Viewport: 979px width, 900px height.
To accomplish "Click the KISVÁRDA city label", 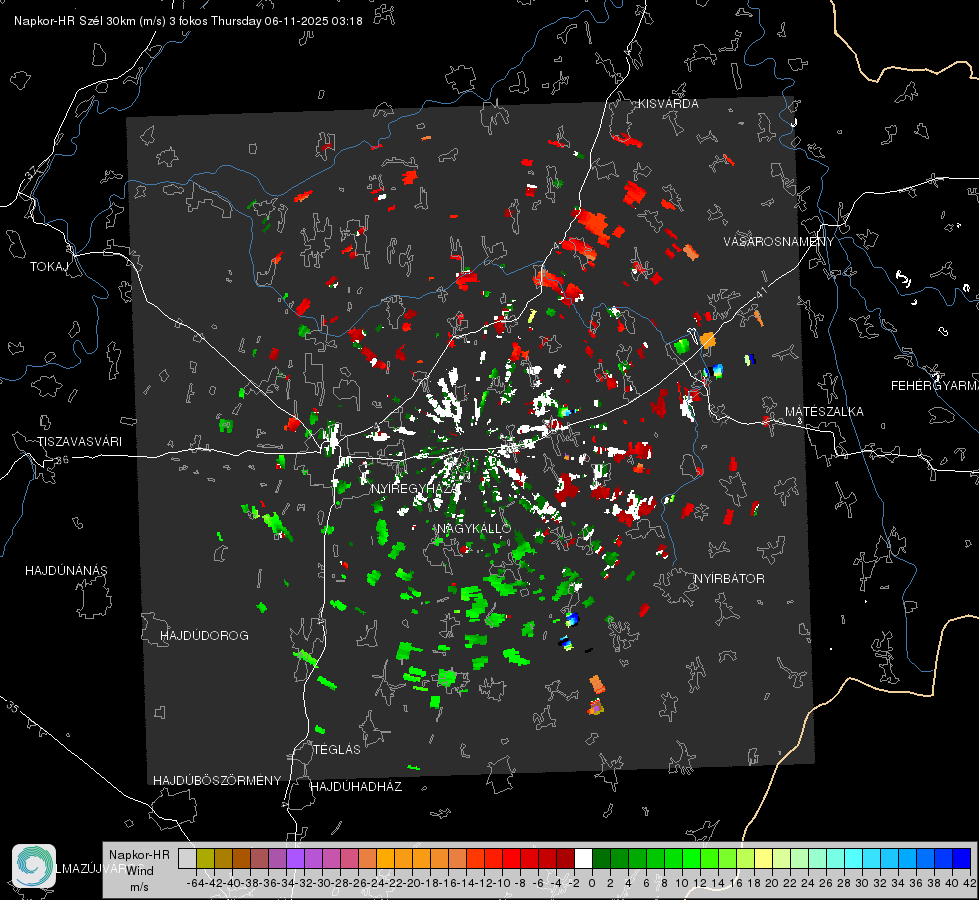I will 668,104.
